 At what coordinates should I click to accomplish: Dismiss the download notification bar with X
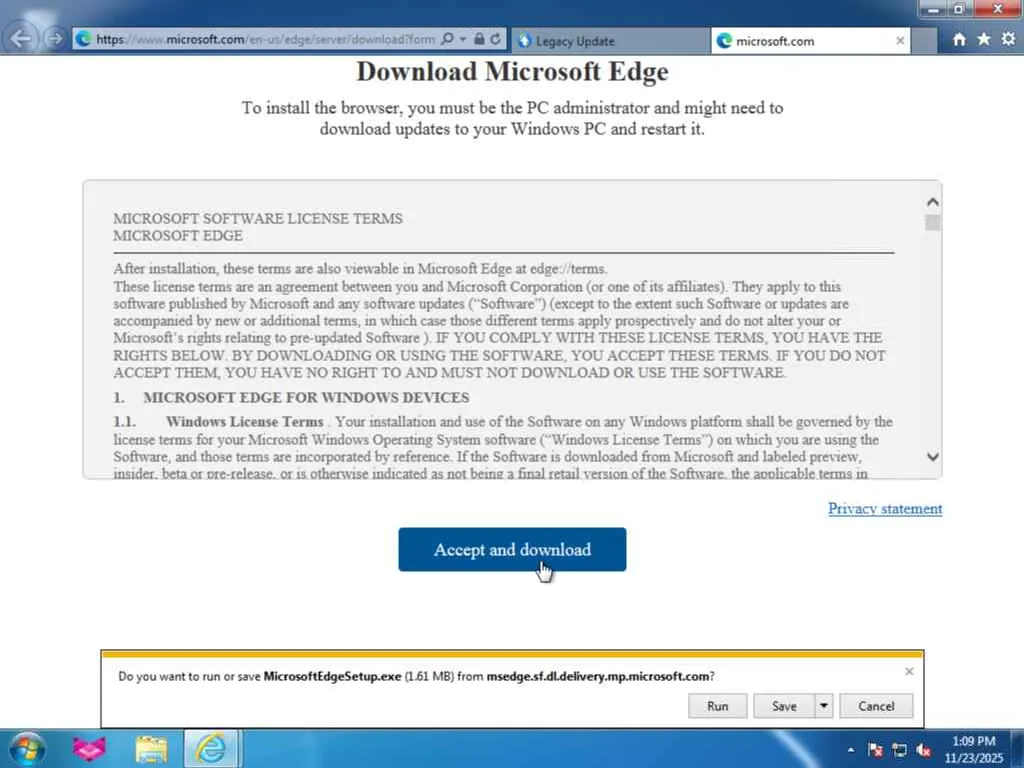click(909, 671)
